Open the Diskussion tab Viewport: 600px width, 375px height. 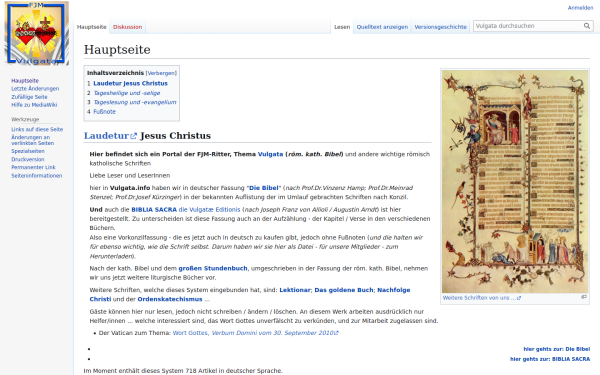click(127, 27)
